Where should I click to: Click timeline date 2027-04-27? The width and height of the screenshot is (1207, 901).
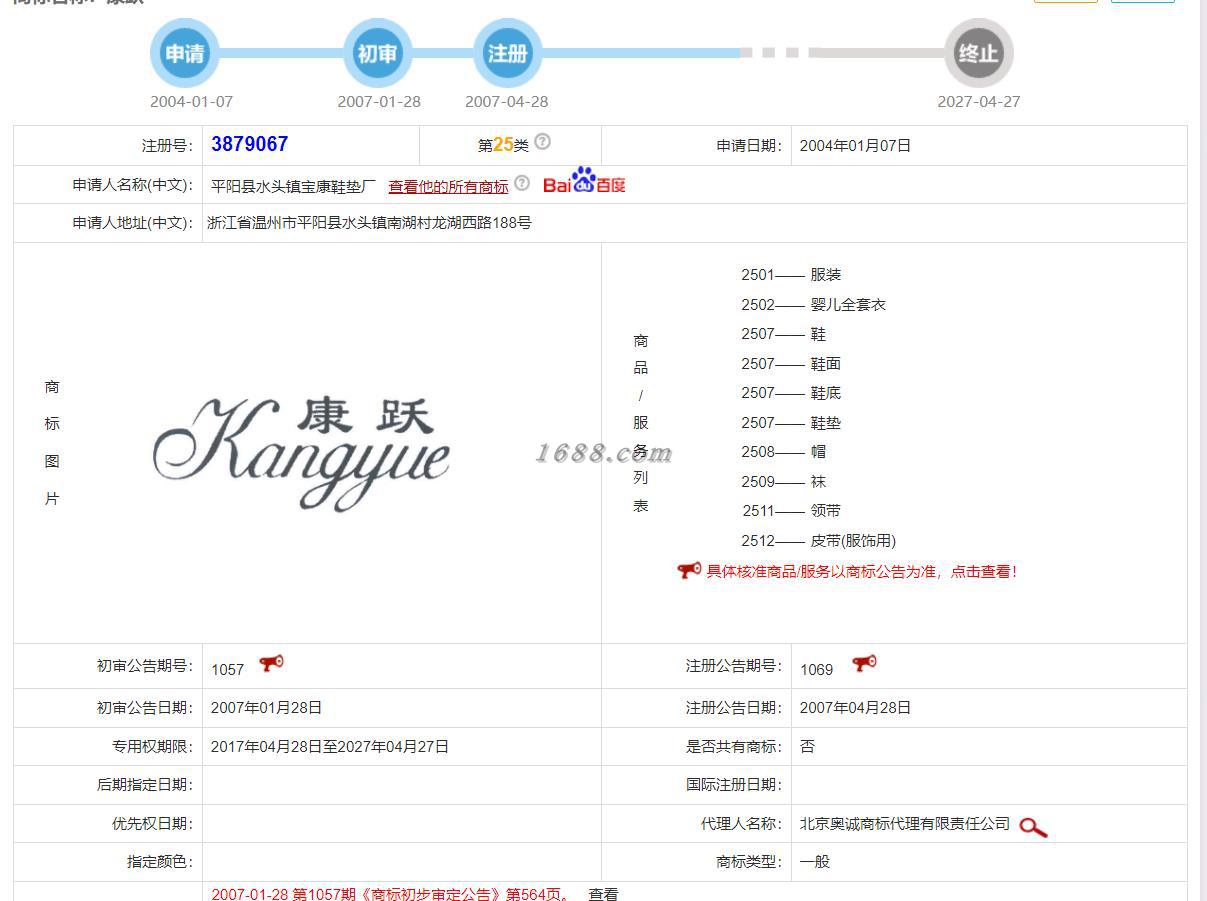[979, 102]
